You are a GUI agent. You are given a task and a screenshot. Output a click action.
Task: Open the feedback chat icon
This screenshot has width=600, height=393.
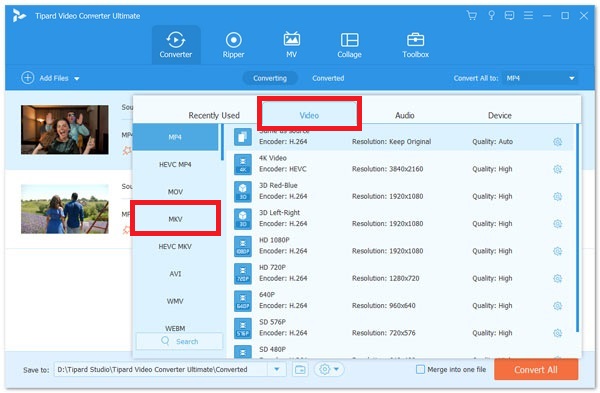[509, 16]
